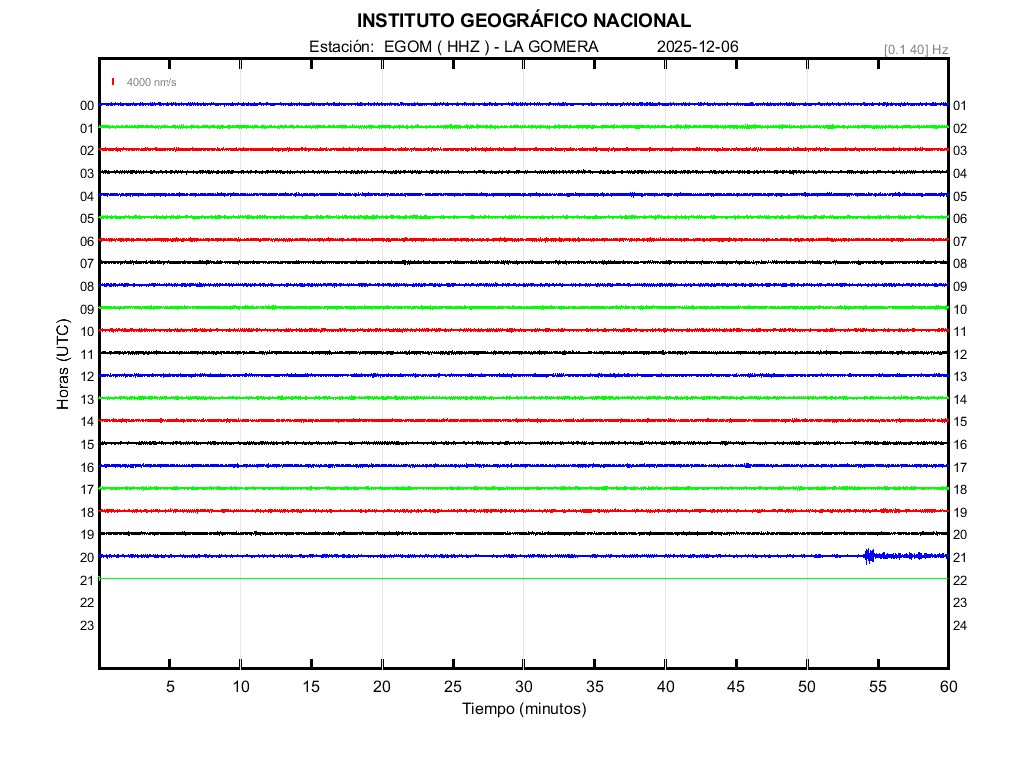Select the date text 2025-12-06
This screenshot has height=768, width=1024.
coord(698,46)
